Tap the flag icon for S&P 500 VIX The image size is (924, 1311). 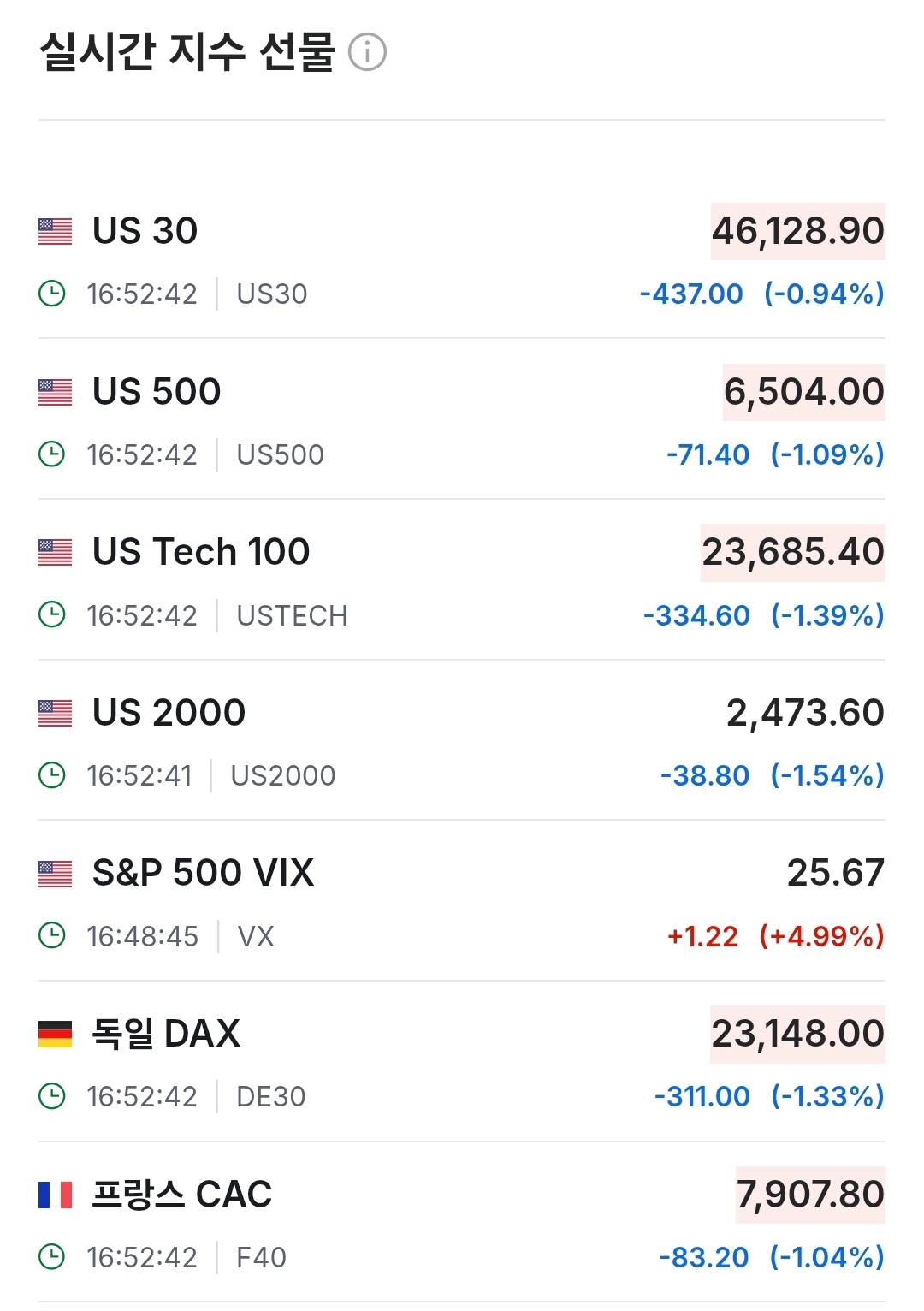[56, 874]
